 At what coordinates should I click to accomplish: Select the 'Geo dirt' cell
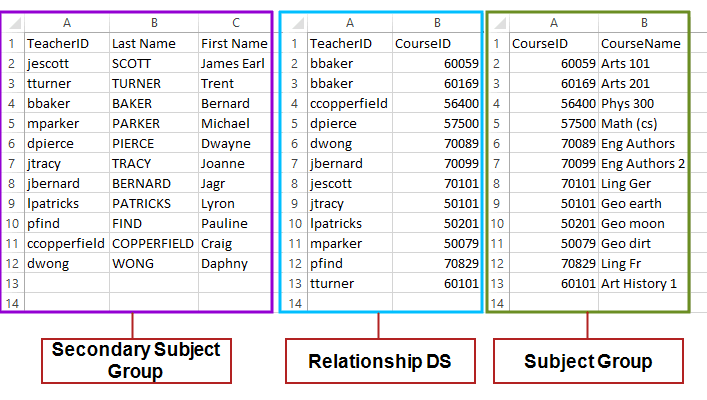tap(643, 243)
